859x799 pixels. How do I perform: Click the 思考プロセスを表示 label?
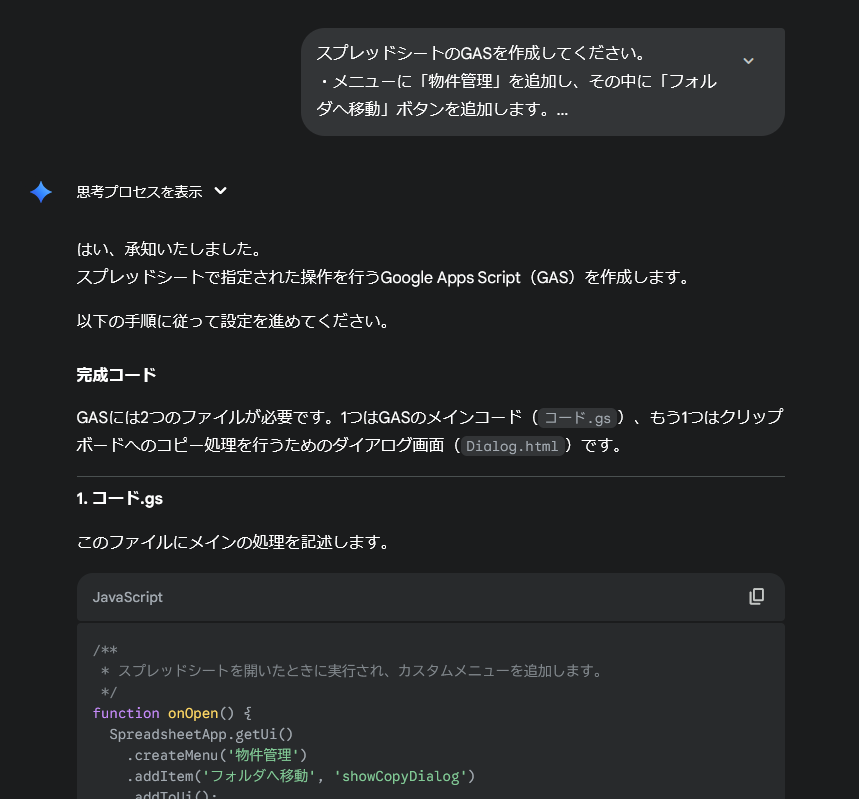140,192
